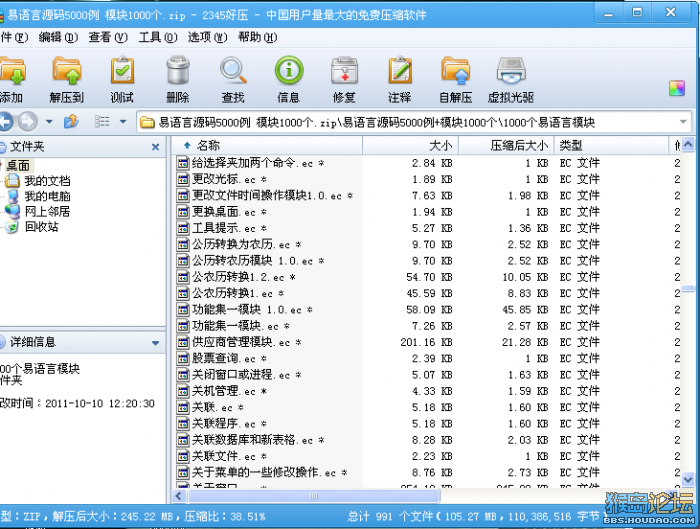This screenshot has height=529, width=700.
Task: Click the vertical scrollbar thumb
Action: click(x=688, y=289)
